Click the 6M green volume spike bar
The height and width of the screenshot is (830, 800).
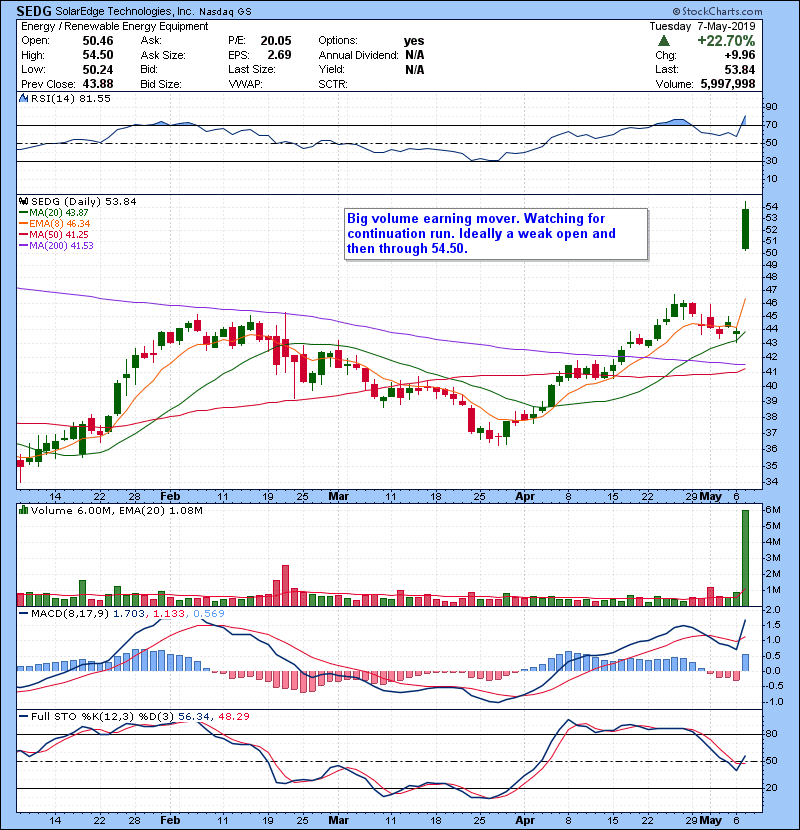745,558
